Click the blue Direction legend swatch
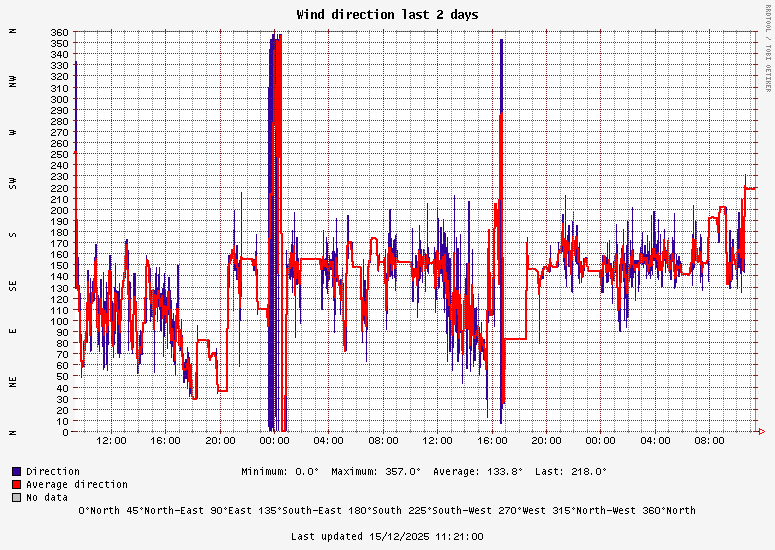 pyautogui.click(x=16, y=471)
